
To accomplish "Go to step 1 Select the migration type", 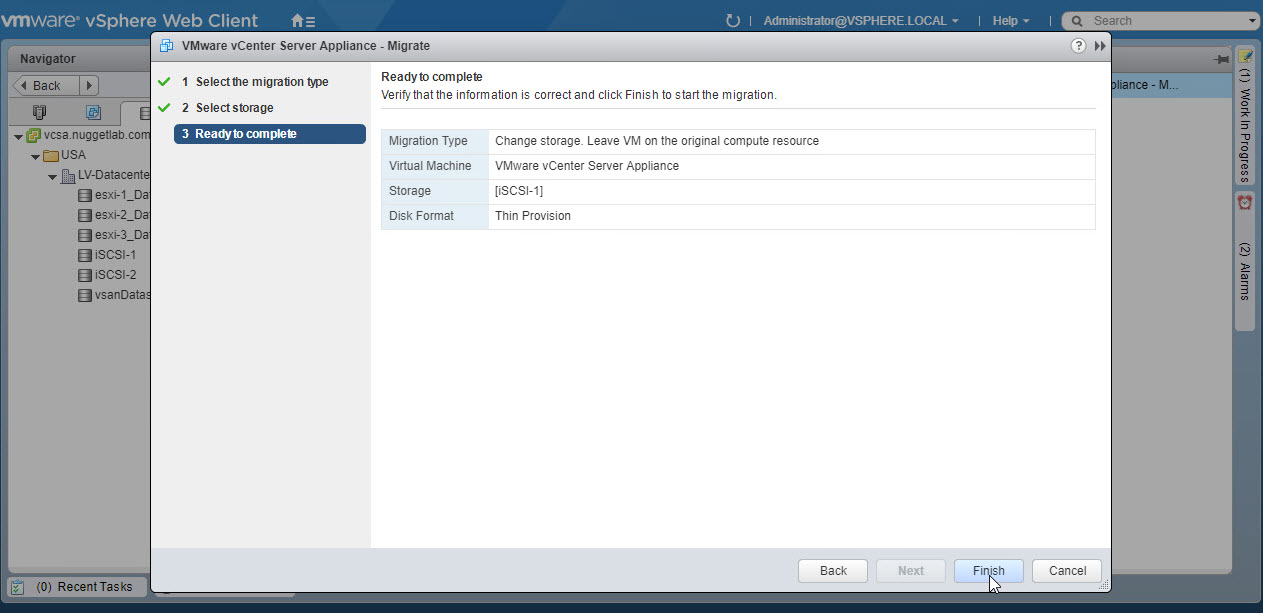I will point(261,82).
